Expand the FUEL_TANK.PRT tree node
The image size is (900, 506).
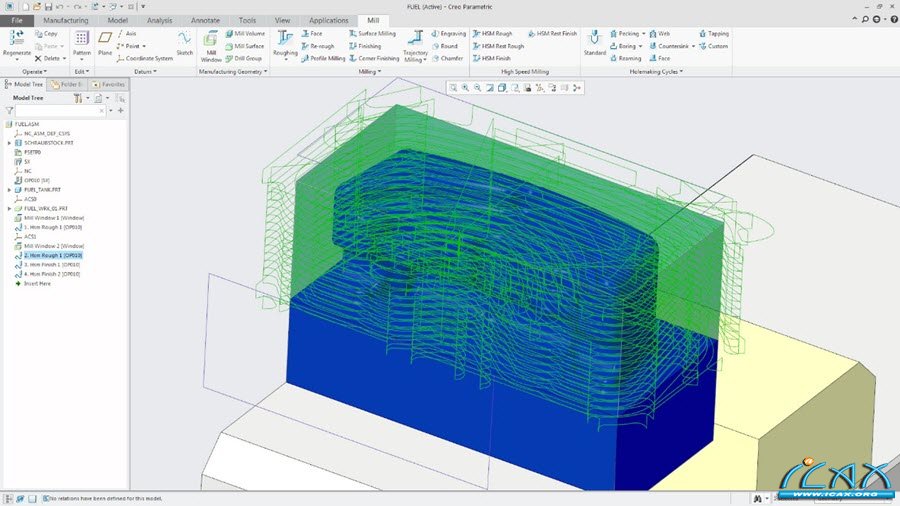point(9,189)
